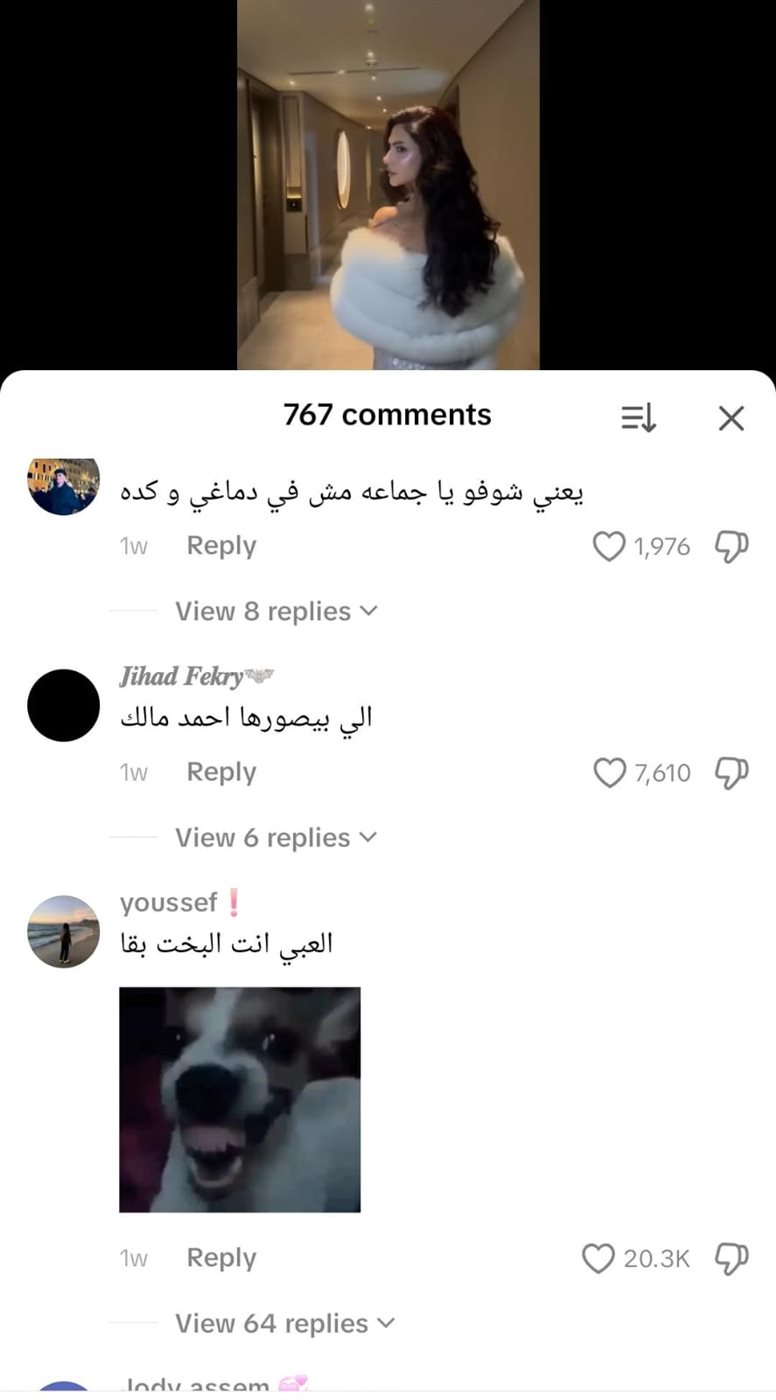Viewport: 776px width, 1400px height.
Task: Dislike the comment with 1,976 likes
Action: (731, 546)
